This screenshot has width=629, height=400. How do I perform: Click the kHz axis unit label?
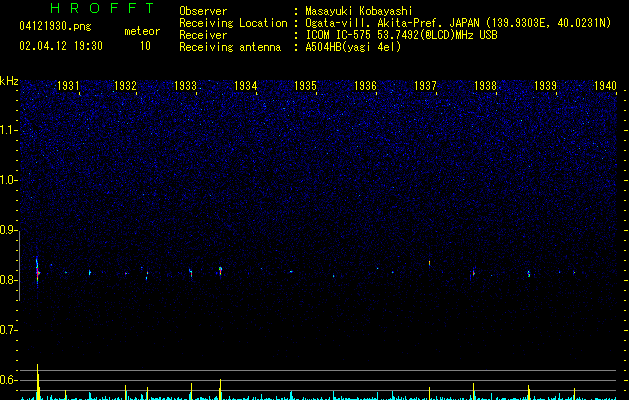tap(9, 81)
